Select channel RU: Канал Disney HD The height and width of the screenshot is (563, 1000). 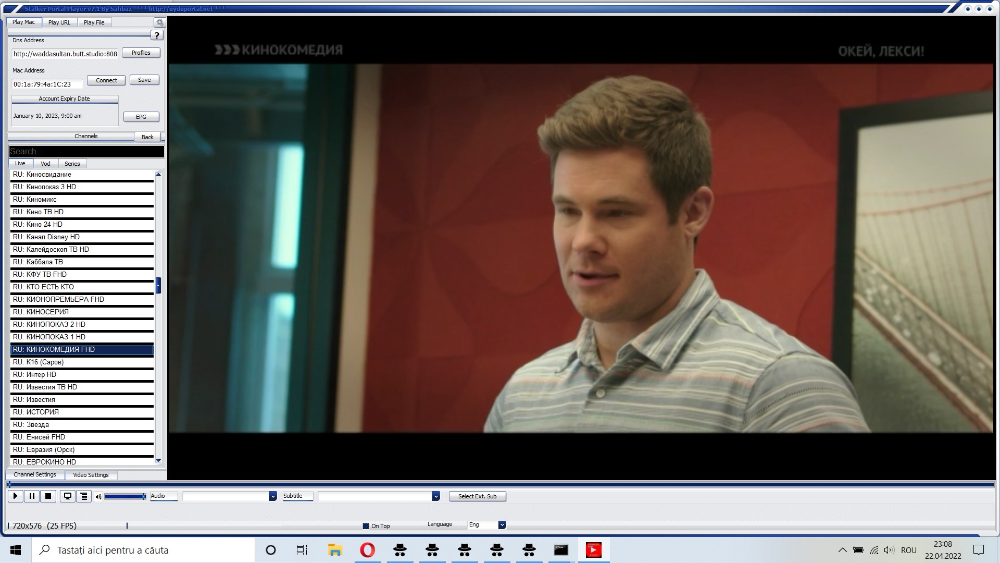click(82, 237)
